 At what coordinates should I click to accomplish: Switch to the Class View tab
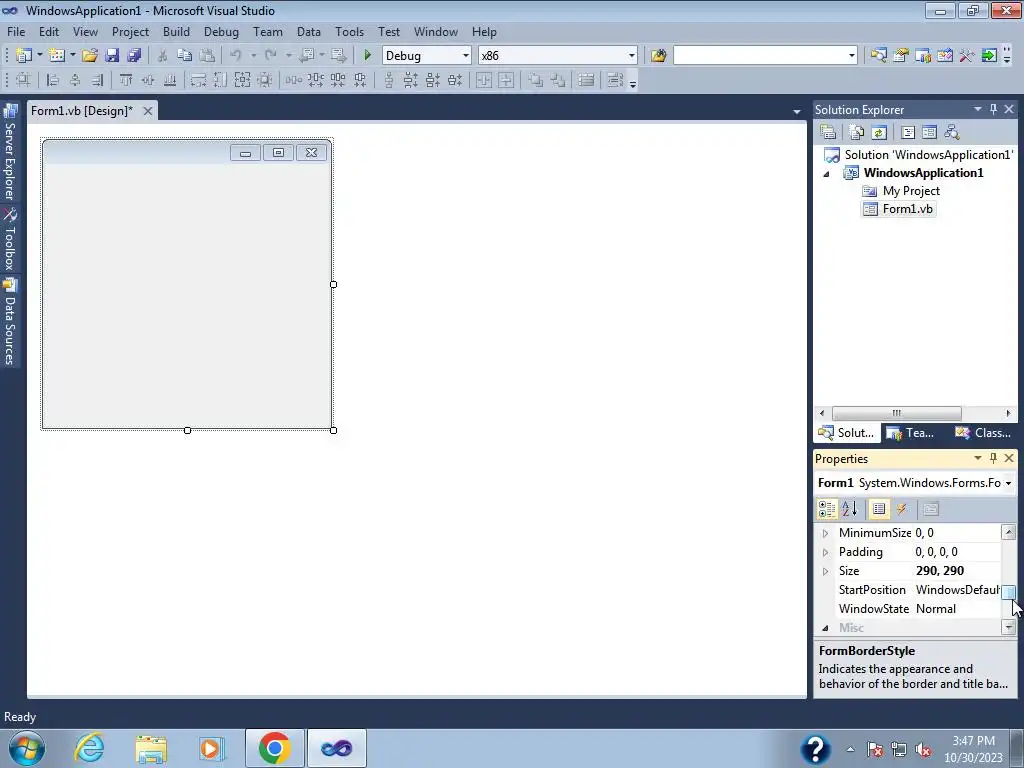(982, 433)
